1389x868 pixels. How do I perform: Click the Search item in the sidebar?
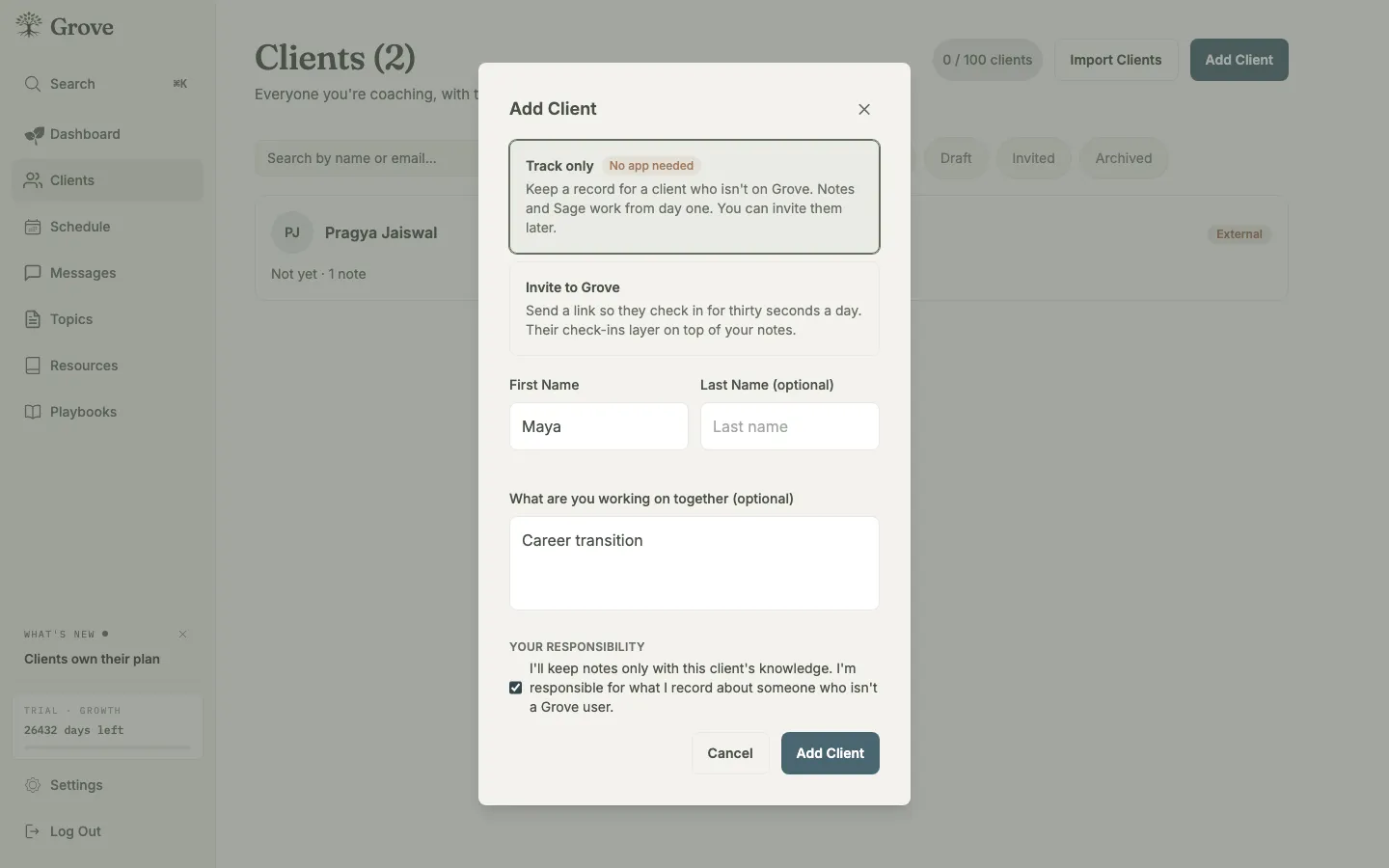(108, 84)
